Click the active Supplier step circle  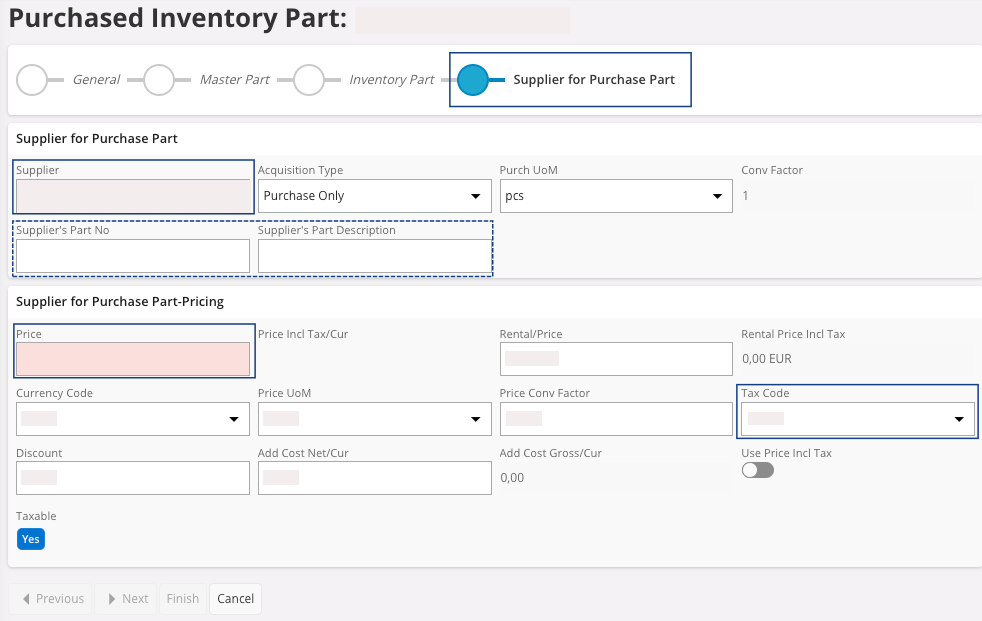pos(472,80)
